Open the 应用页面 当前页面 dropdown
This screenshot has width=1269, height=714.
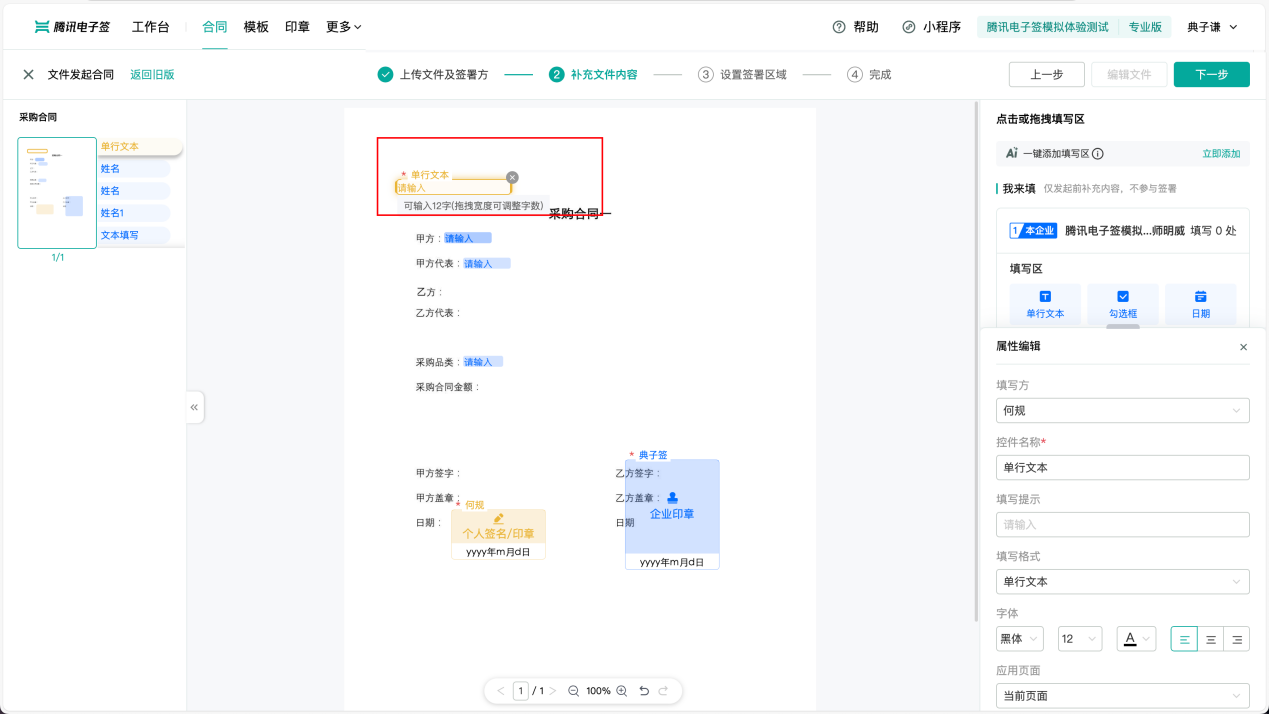(1122, 695)
